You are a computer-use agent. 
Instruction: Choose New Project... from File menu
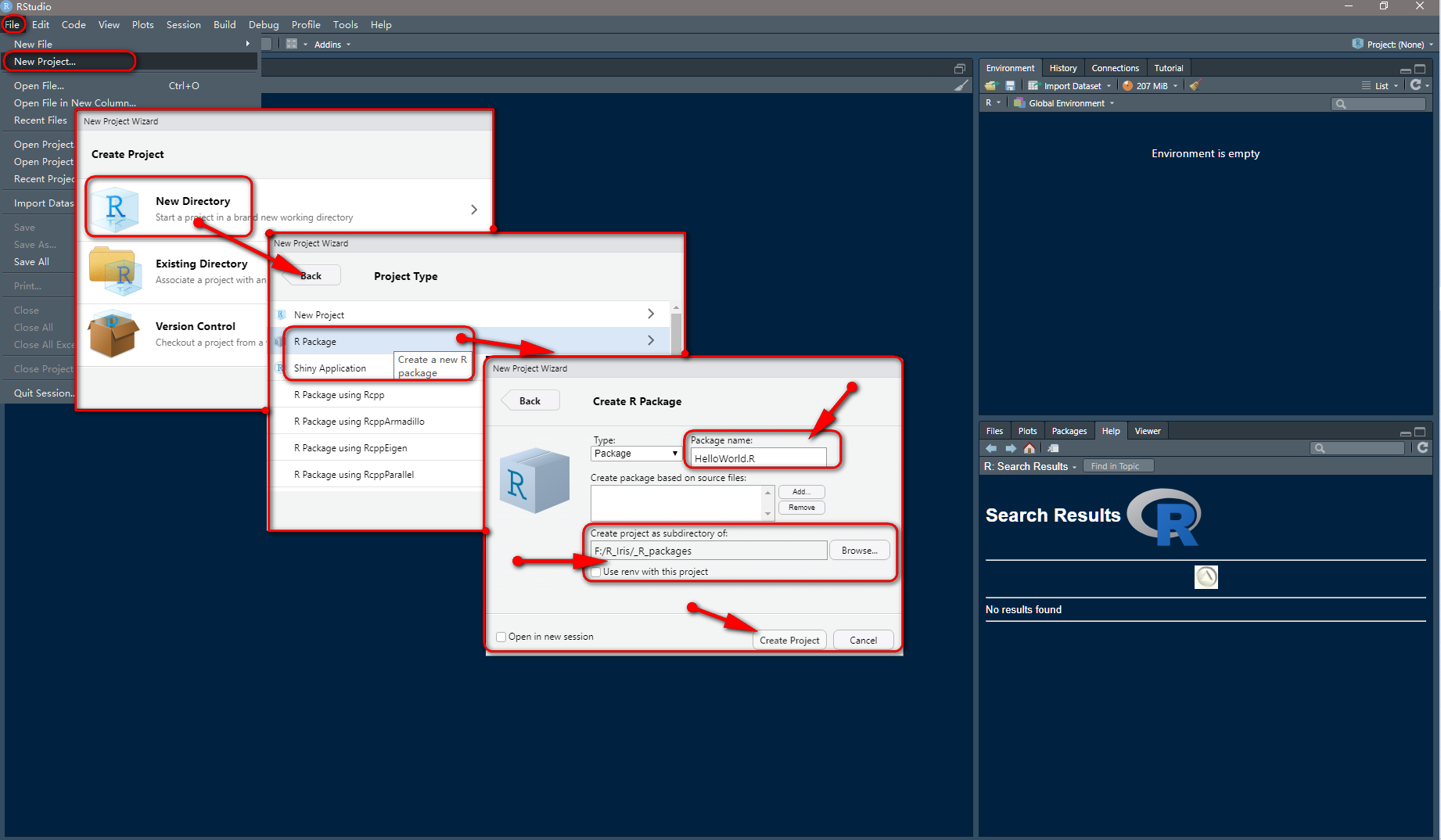(x=130, y=61)
